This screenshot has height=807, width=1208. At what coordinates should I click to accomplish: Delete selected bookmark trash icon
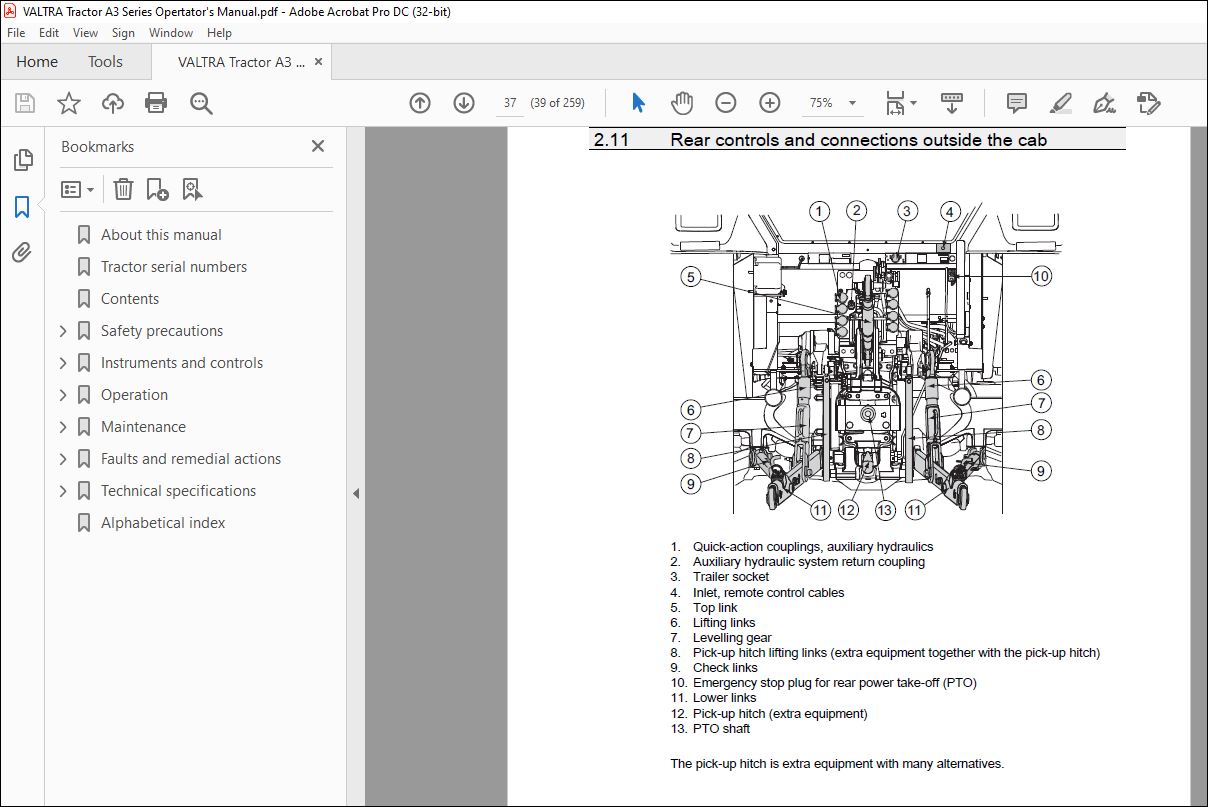tap(123, 189)
